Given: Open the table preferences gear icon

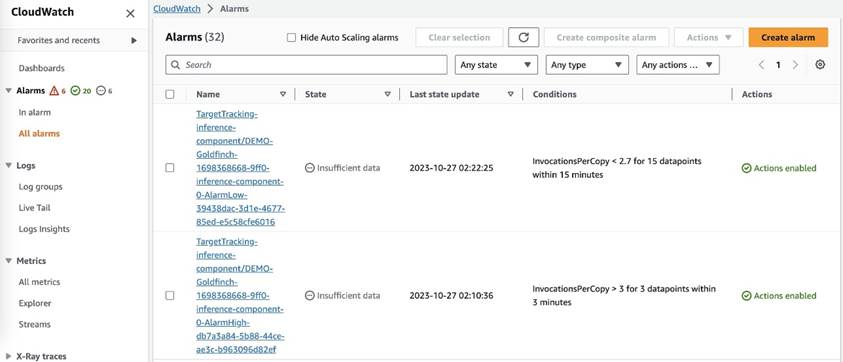Looking at the screenshot, I should click(x=819, y=65).
